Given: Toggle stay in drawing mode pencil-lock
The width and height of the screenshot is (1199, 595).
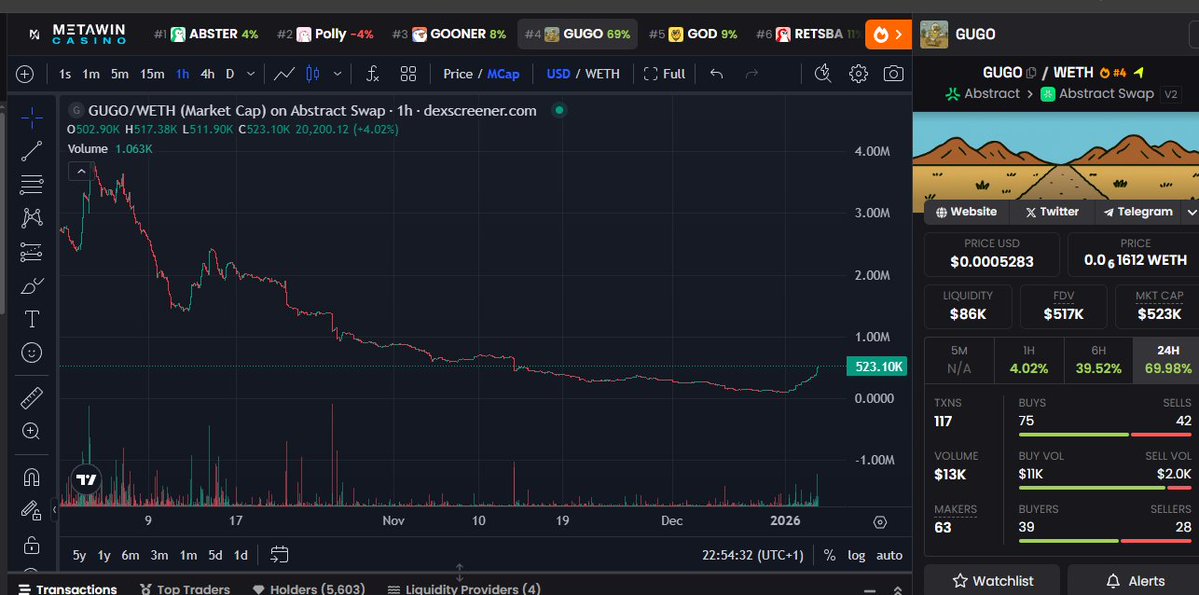Looking at the screenshot, I should point(31,510).
